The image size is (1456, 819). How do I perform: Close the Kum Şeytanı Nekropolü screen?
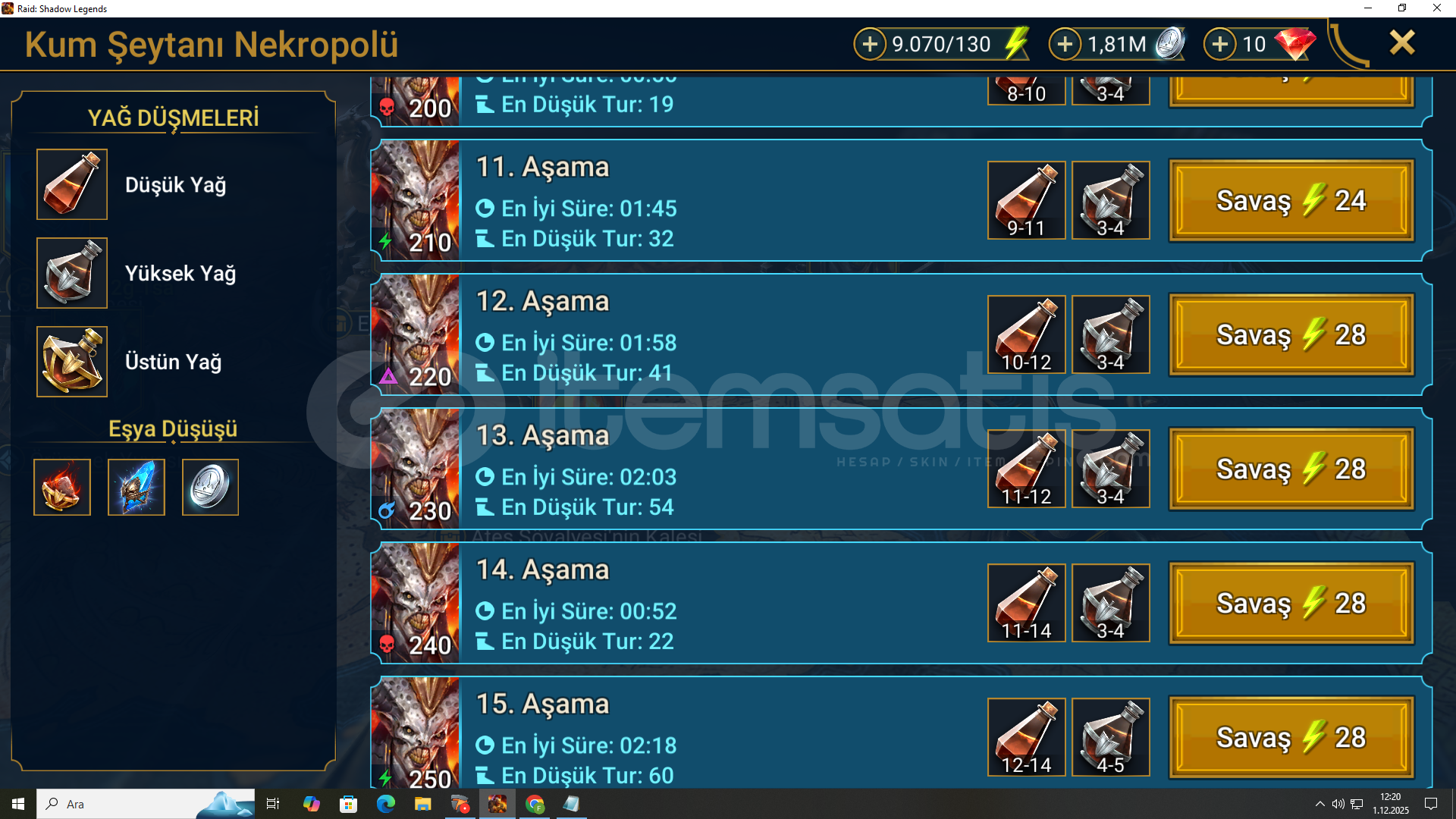(1402, 42)
